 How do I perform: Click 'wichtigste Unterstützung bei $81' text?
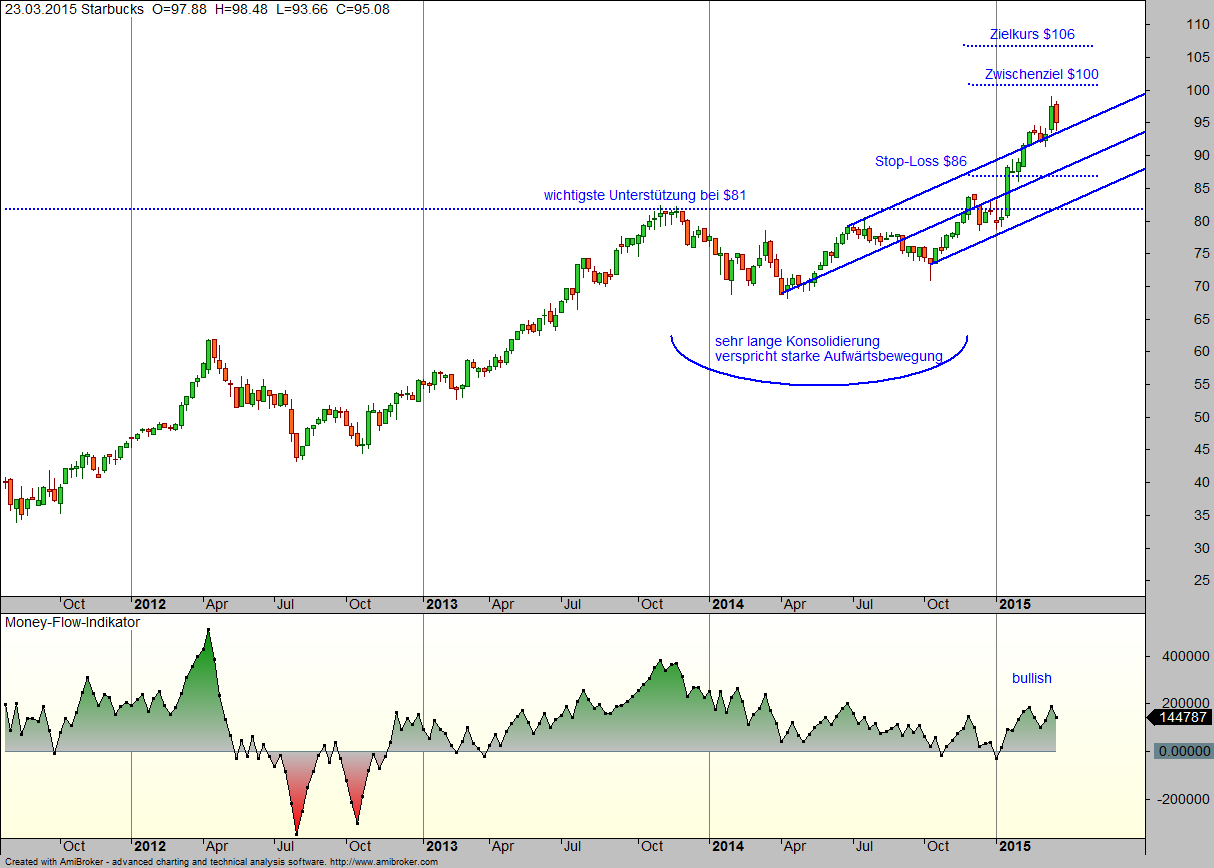click(x=645, y=194)
